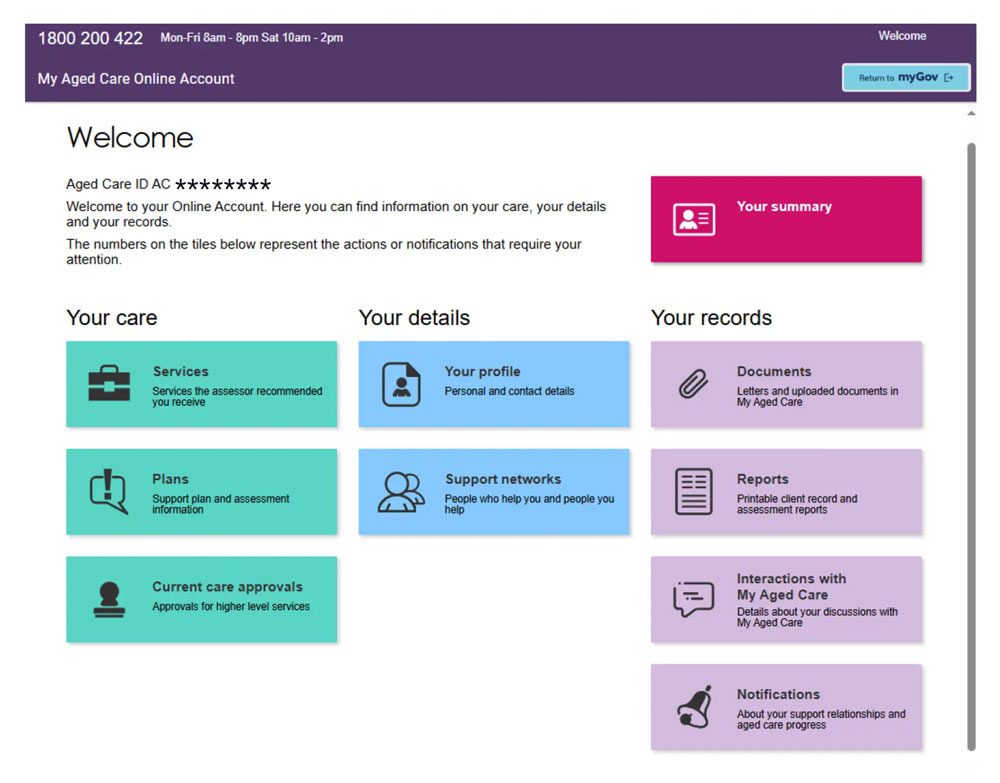Click 'Support plan and assessment information' text

click(220, 504)
